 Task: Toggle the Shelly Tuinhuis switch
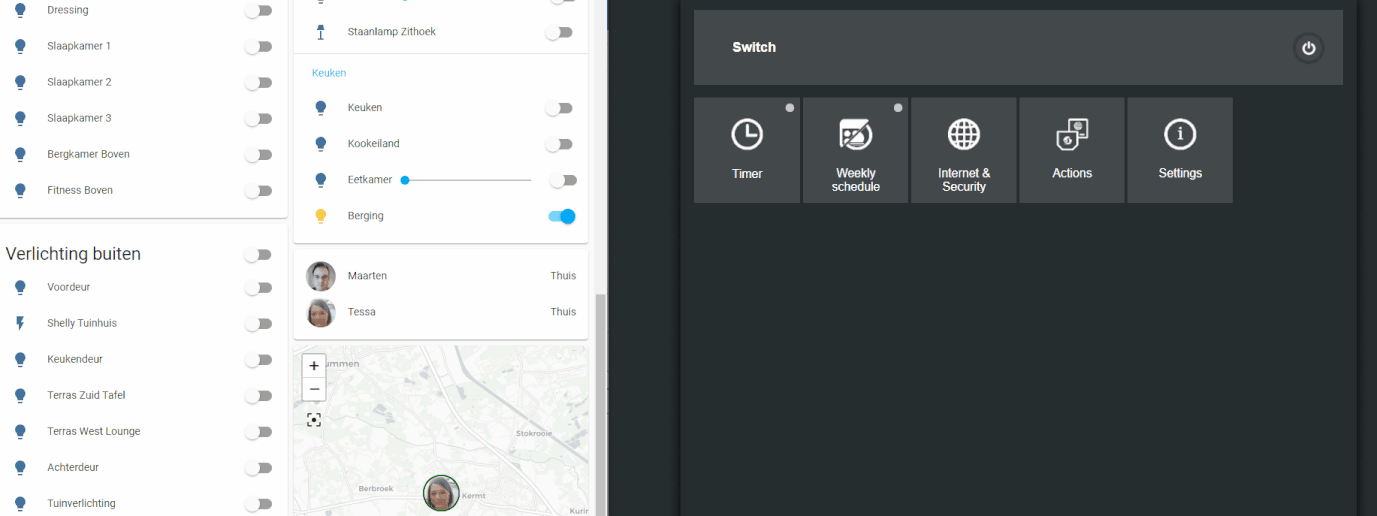[259, 323]
